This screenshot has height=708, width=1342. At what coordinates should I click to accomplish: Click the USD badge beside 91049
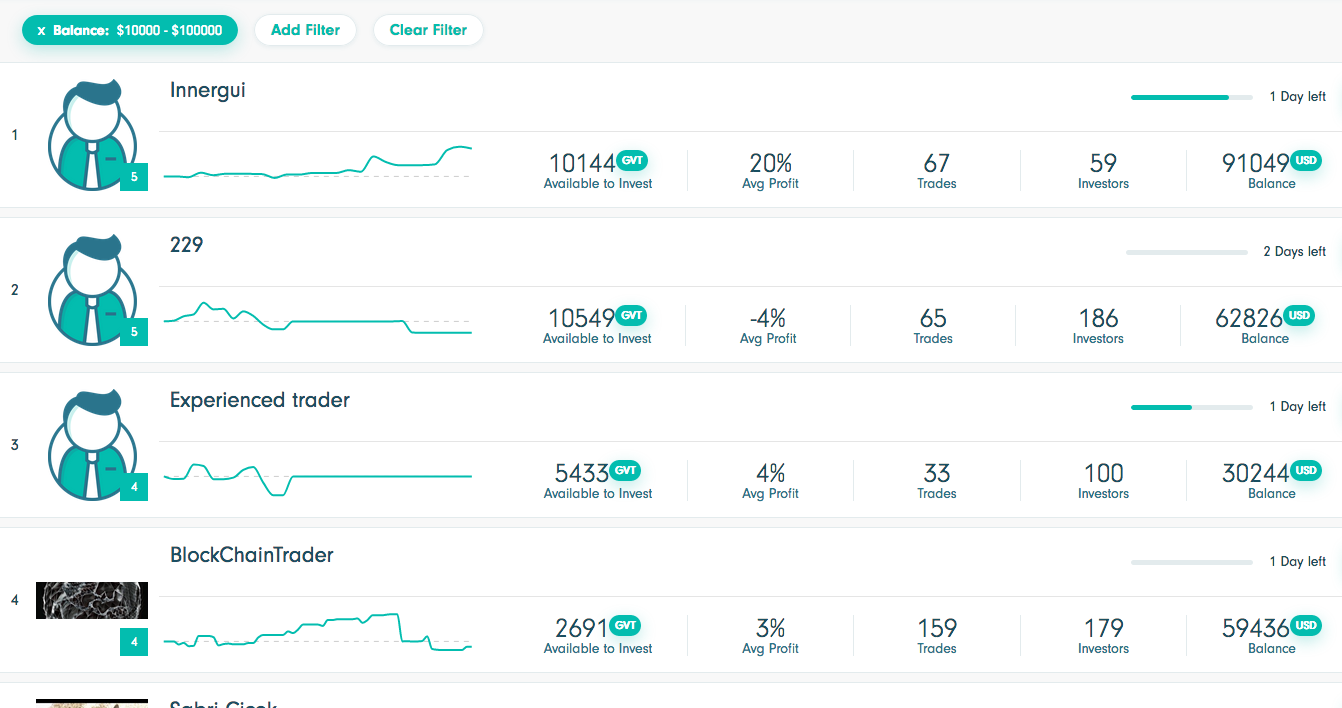coord(1306,160)
